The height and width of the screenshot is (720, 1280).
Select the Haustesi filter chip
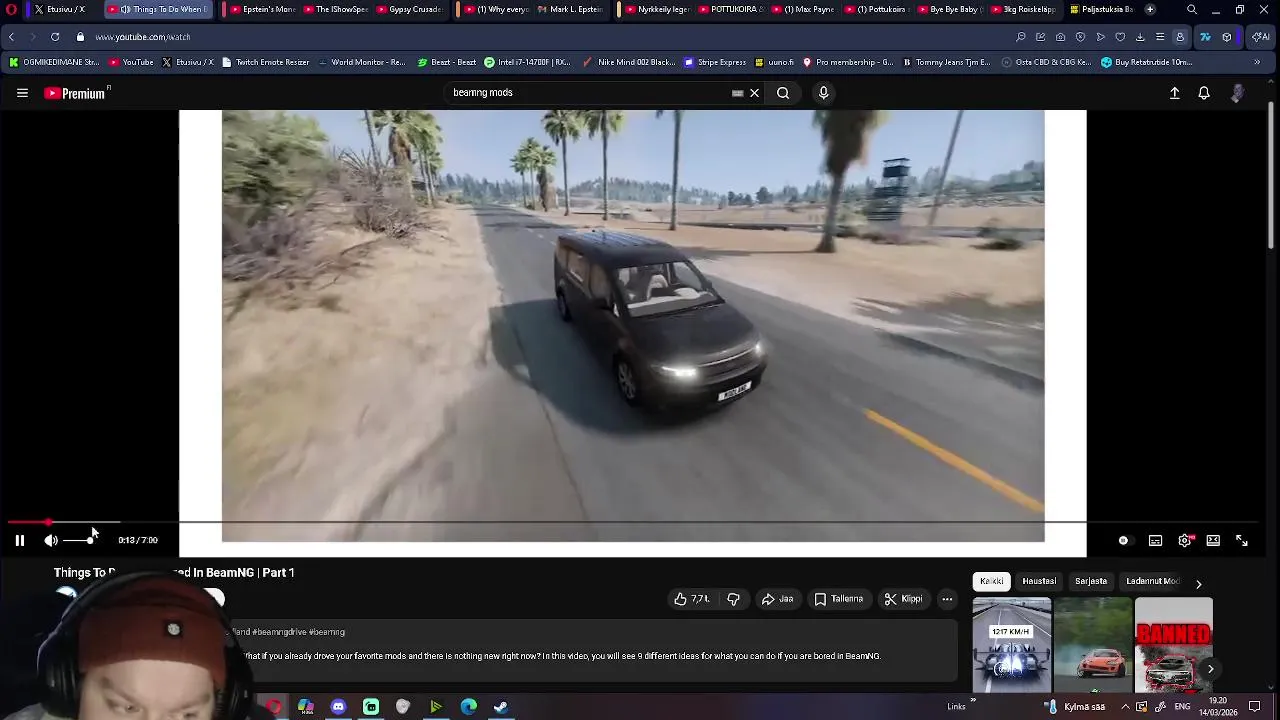1039,581
